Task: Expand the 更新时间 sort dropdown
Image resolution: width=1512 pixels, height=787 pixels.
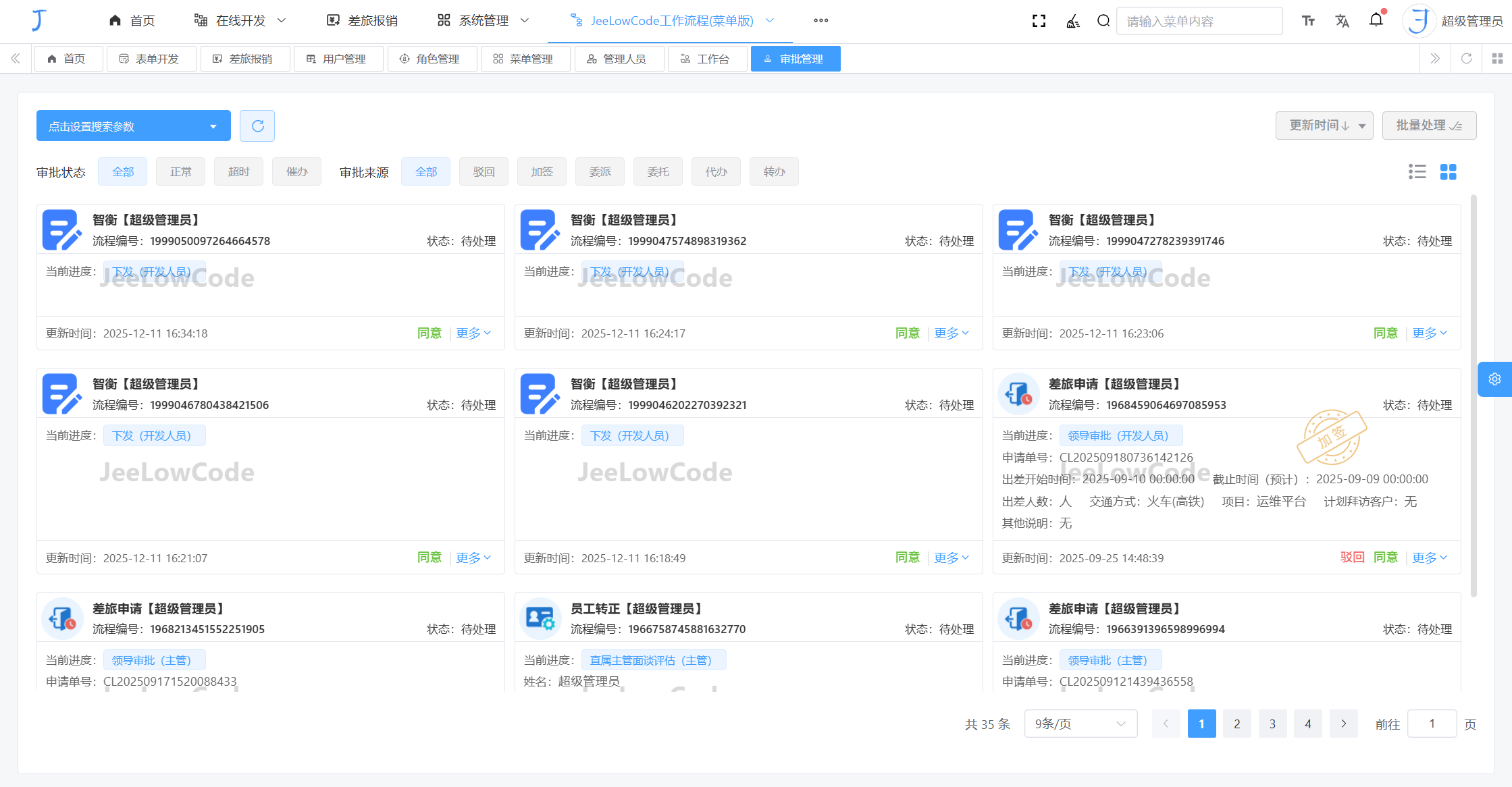Action: pyautogui.click(x=1324, y=126)
